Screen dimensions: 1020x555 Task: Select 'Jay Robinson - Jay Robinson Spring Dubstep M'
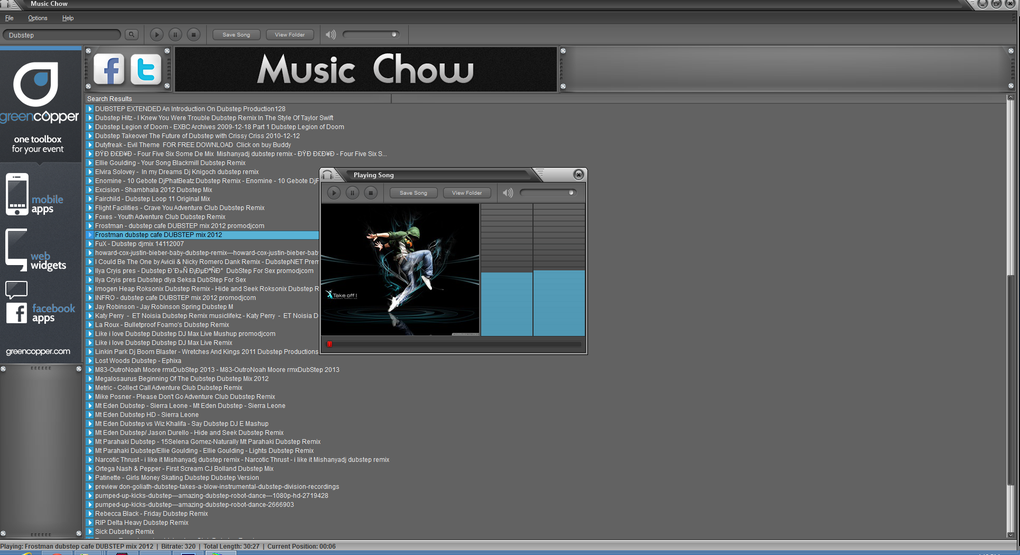(x=164, y=307)
